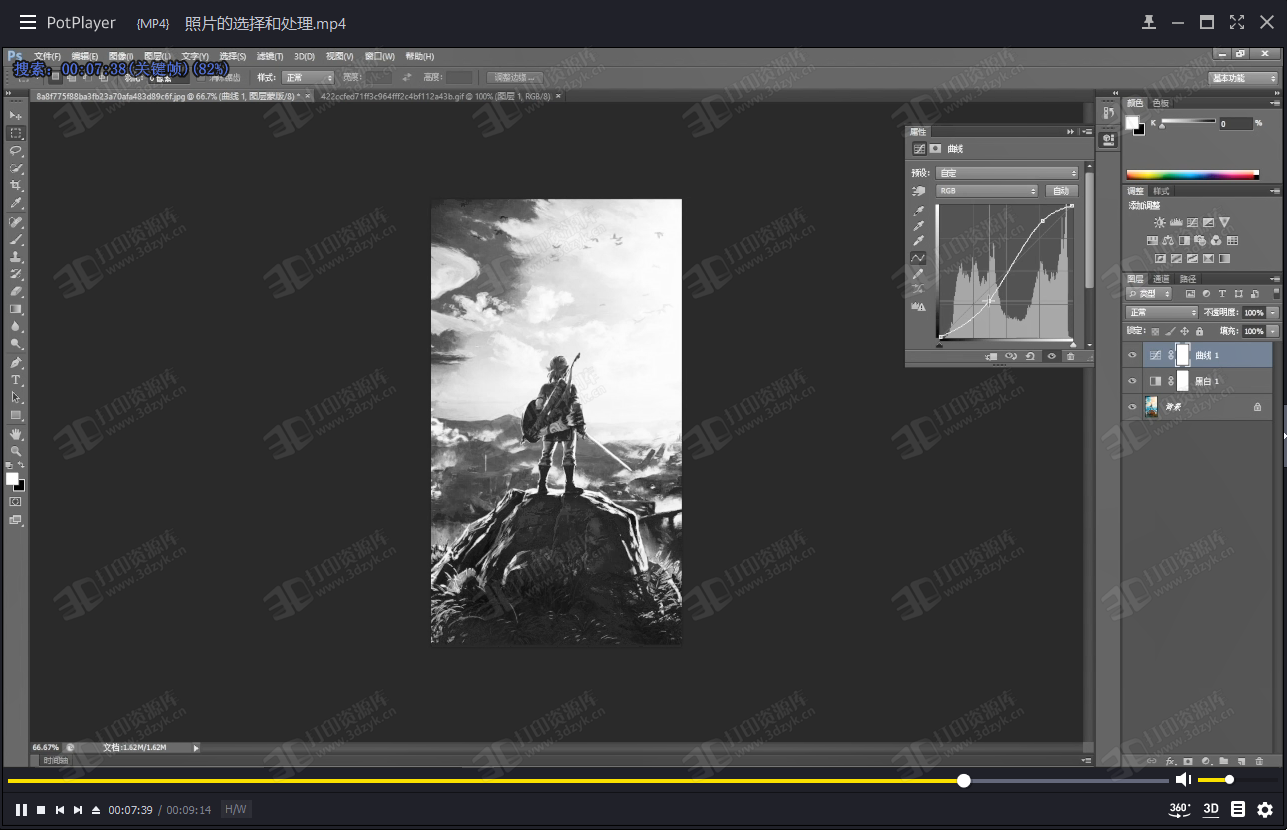The image size is (1287, 830).
Task: Select the Lasso tool
Action: point(16,151)
